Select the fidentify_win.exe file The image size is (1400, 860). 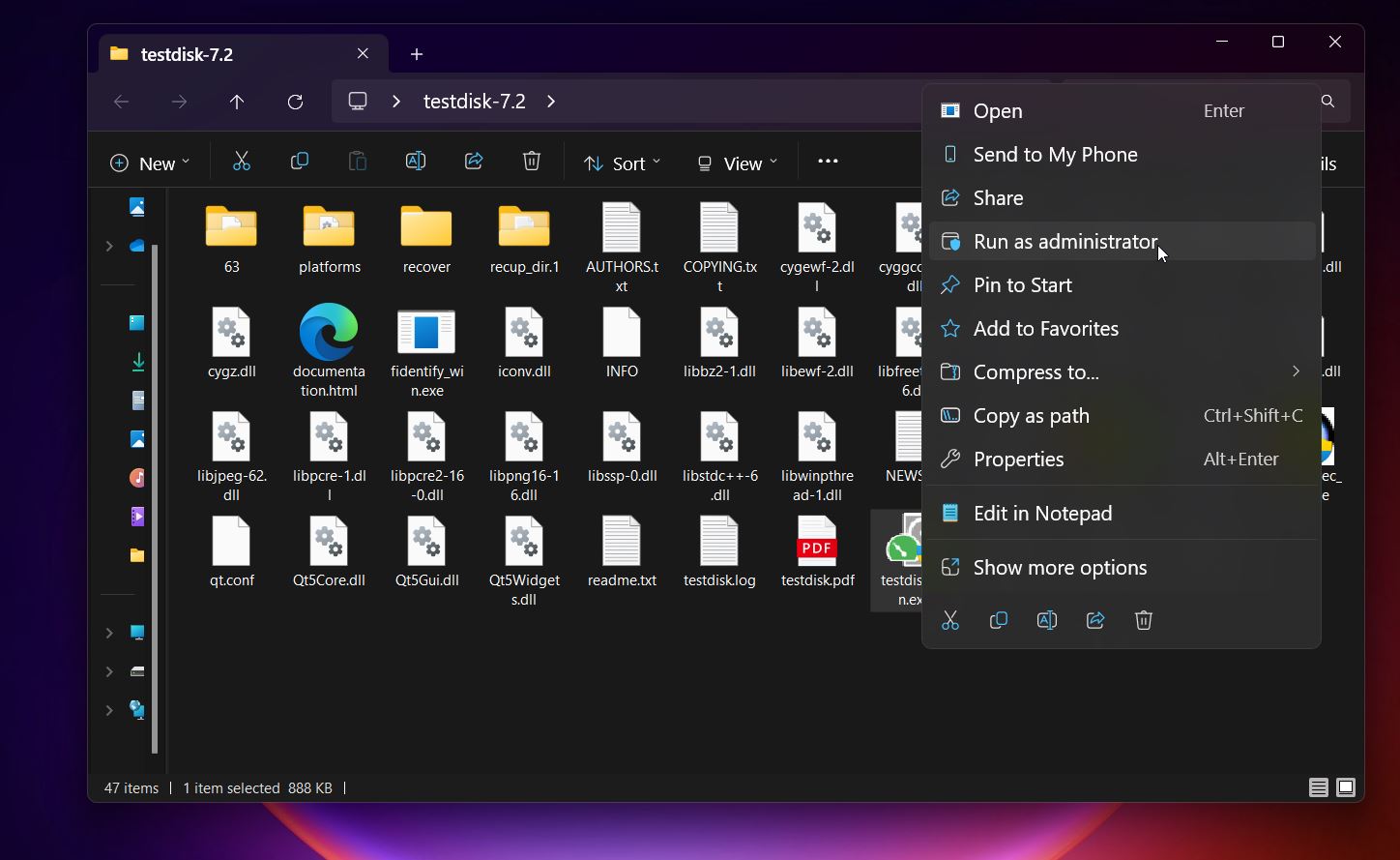coord(426,351)
